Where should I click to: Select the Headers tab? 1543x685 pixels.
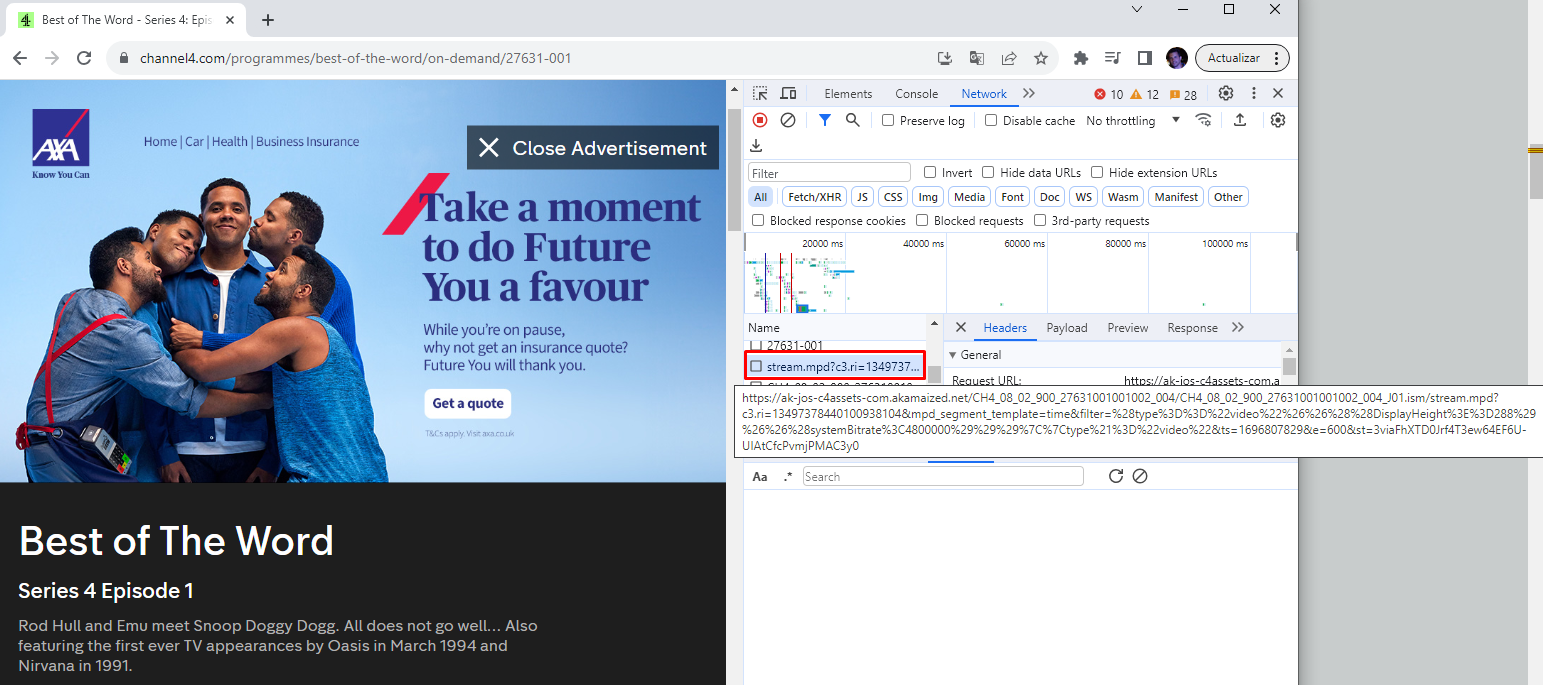tap(1005, 328)
